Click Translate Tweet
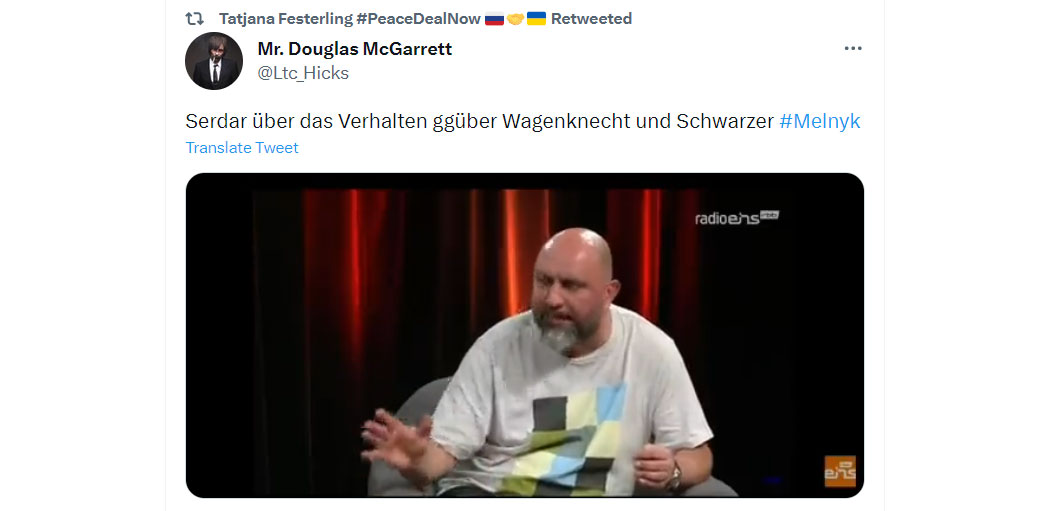Screen dimensions: 1050x511 242,148
